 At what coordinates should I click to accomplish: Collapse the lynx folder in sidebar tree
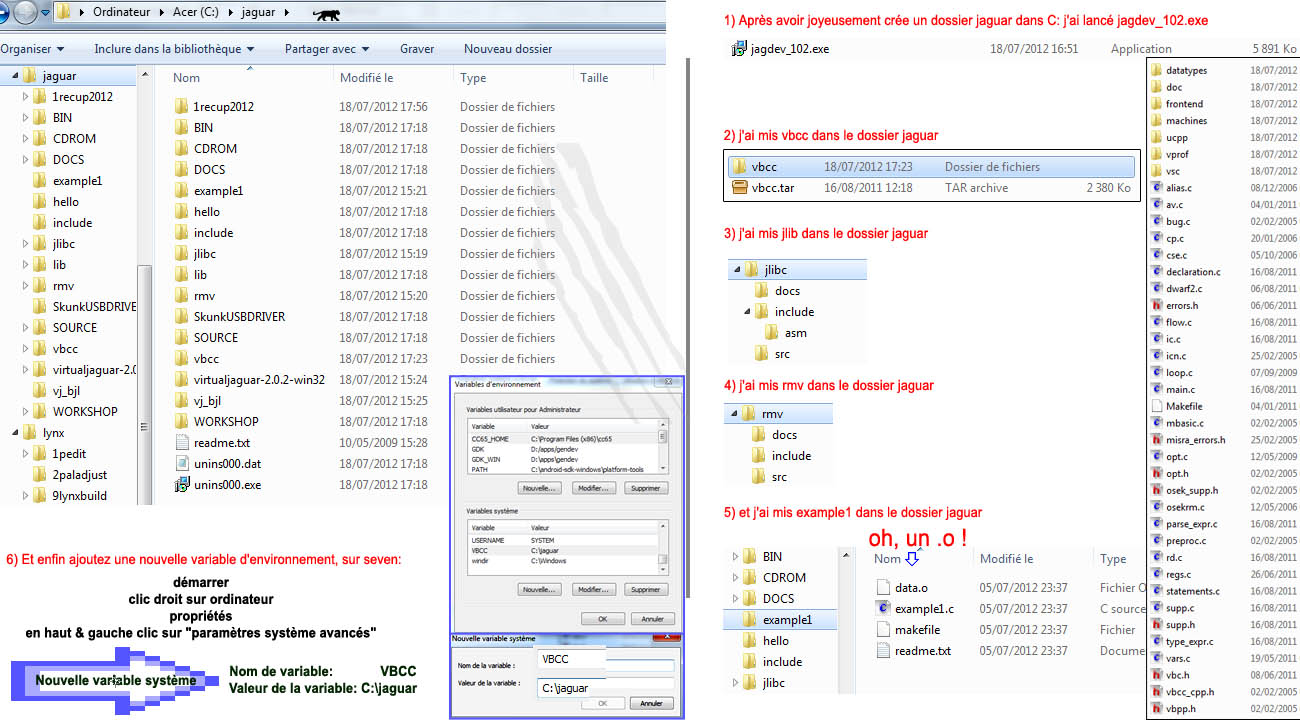[x=13, y=433]
